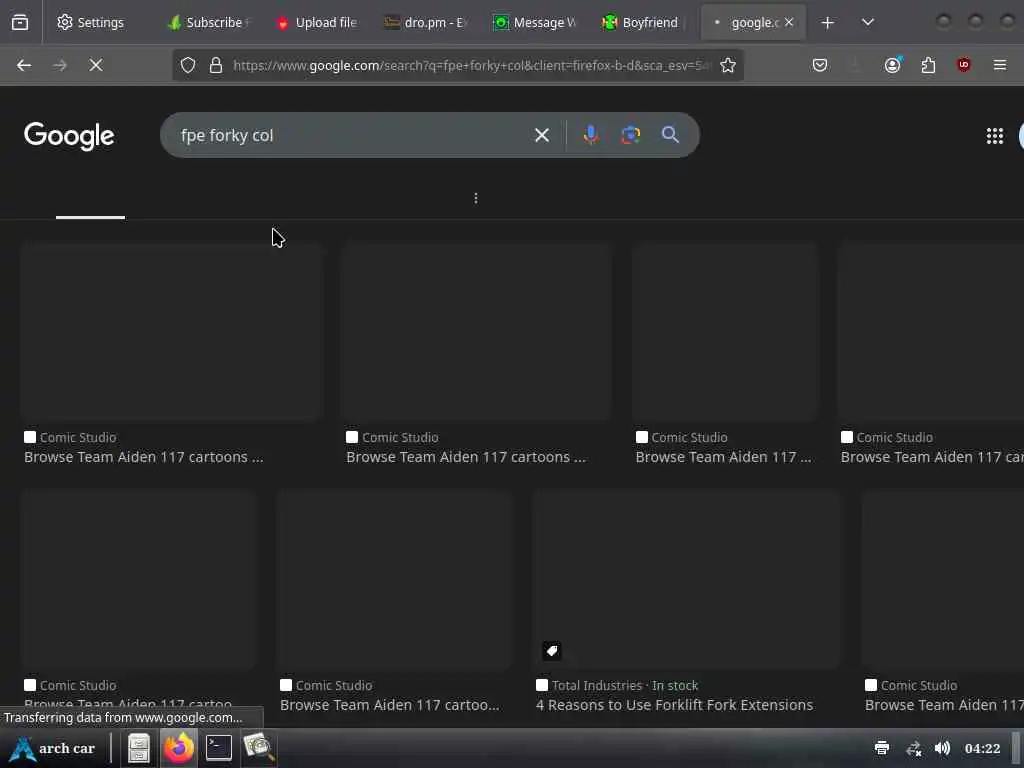Click the 04:22 clock
The width and height of the screenshot is (1024, 768).
click(982, 748)
